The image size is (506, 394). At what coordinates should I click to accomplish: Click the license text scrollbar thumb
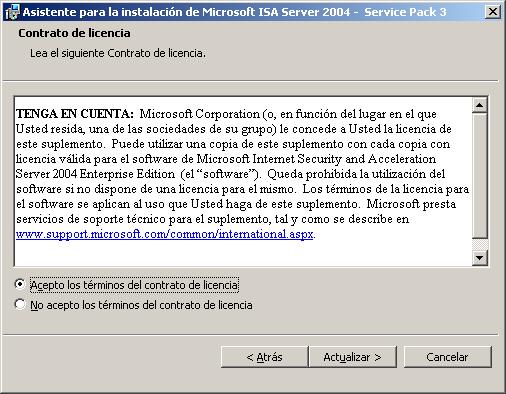pos(480,176)
